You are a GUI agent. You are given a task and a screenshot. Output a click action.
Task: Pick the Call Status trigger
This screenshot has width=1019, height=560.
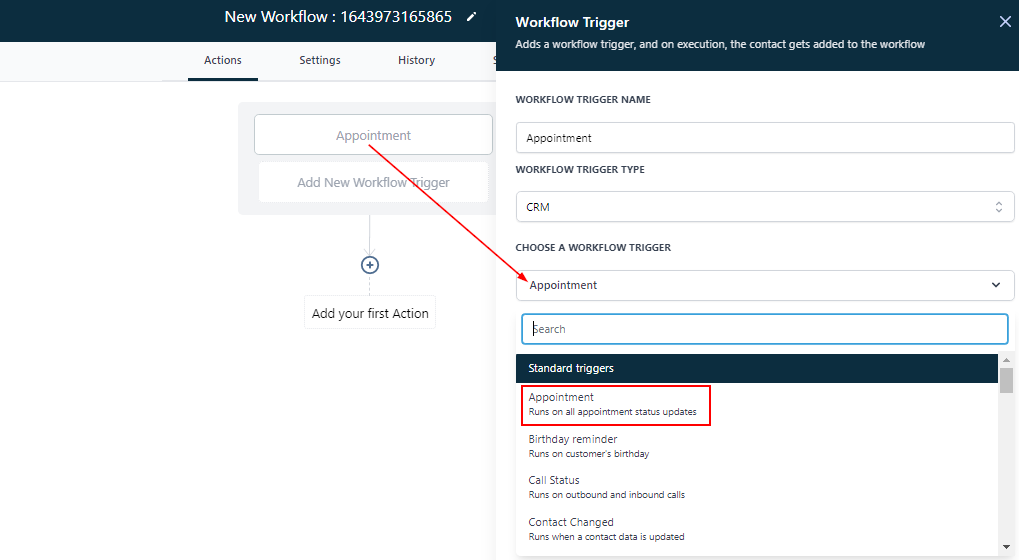(606, 487)
